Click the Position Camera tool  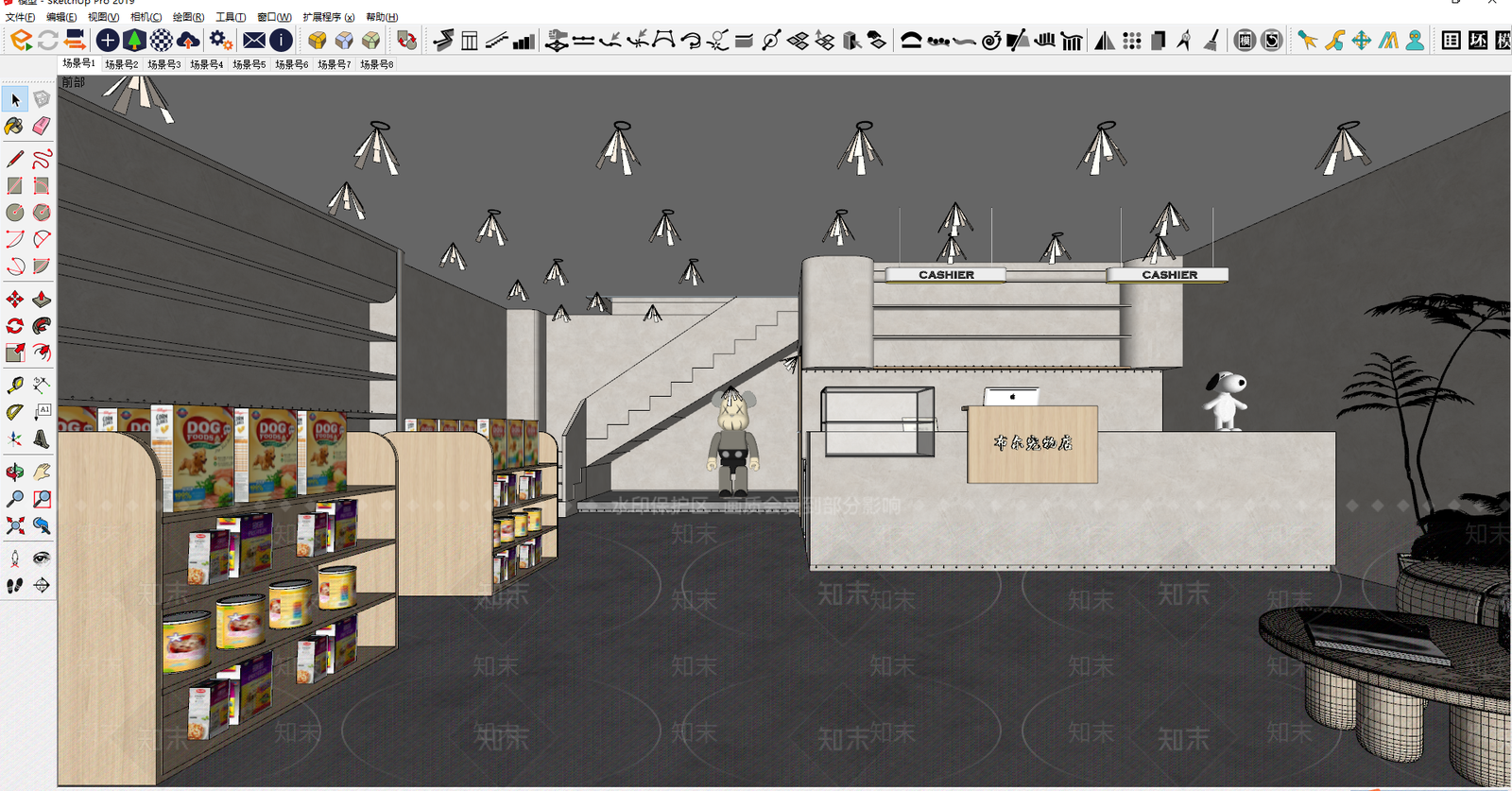15,559
